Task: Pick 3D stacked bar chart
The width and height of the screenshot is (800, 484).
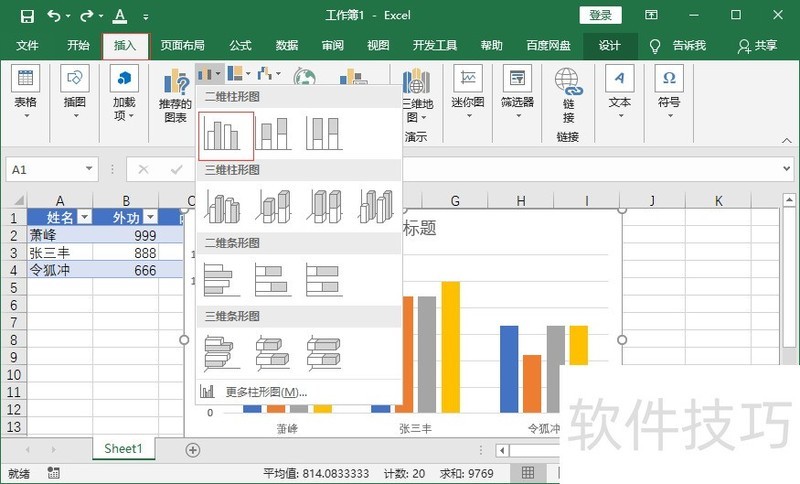Action: click(x=274, y=353)
